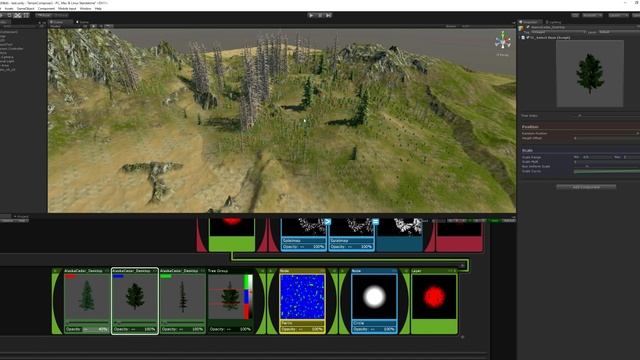Collapse the TC Select Item component foldout
This screenshot has height=360, width=640.
pyautogui.click(x=520, y=38)
